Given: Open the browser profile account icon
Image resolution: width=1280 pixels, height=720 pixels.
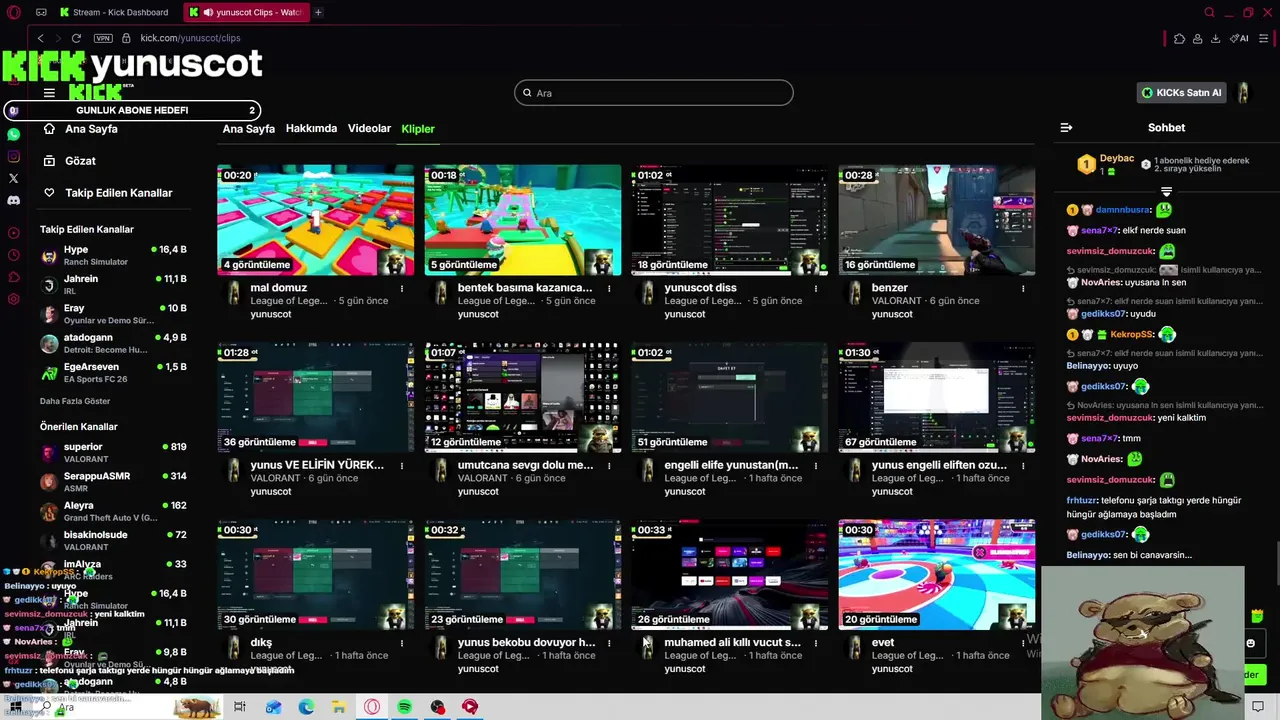Looking at the screenshot, I should click(x=1198, y=38).
